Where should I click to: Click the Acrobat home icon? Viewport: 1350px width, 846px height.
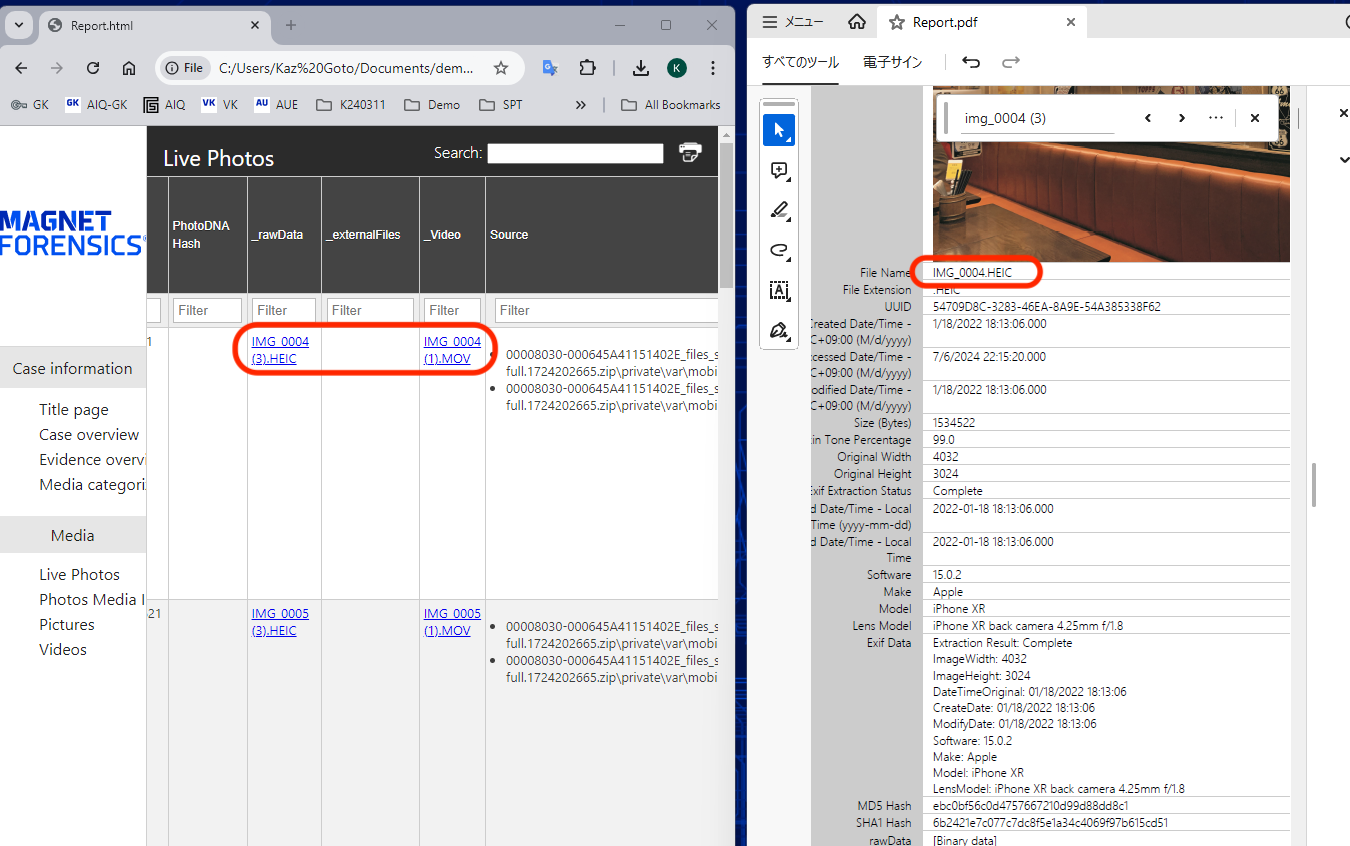coord(856,22)
